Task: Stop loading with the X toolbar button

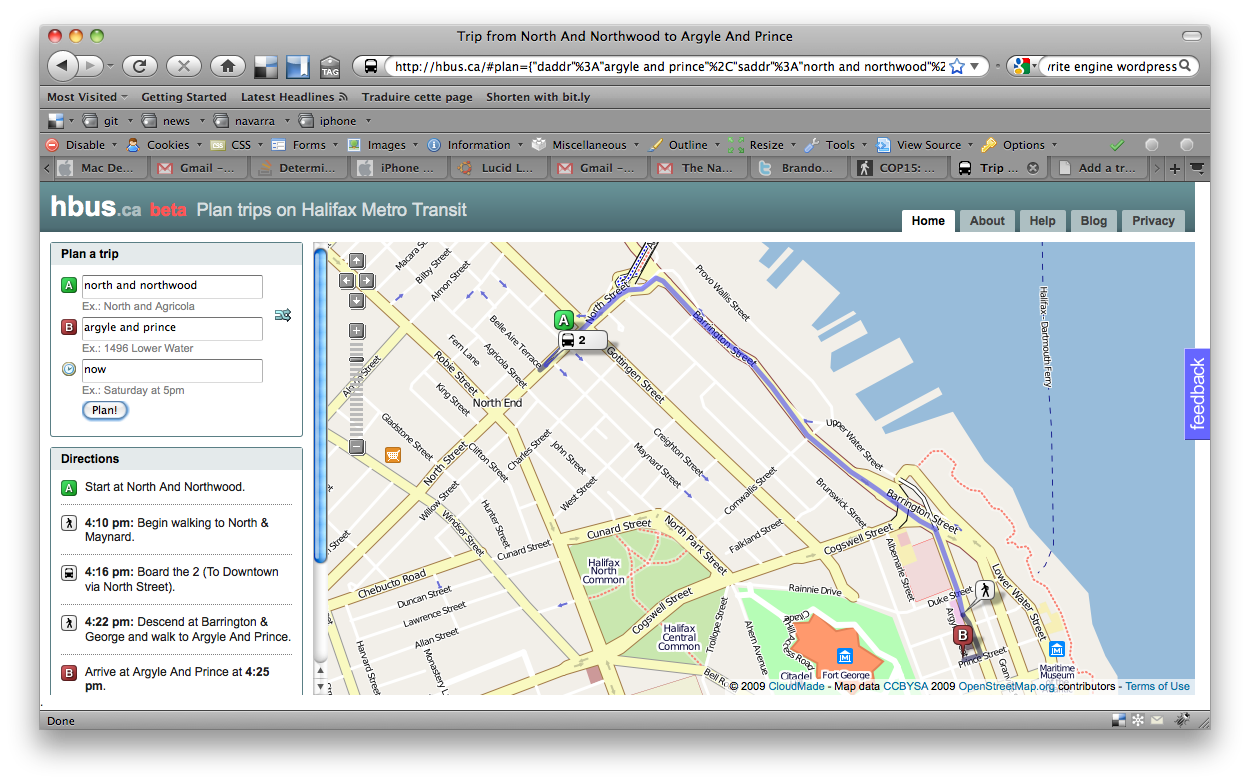Action: 184,66
